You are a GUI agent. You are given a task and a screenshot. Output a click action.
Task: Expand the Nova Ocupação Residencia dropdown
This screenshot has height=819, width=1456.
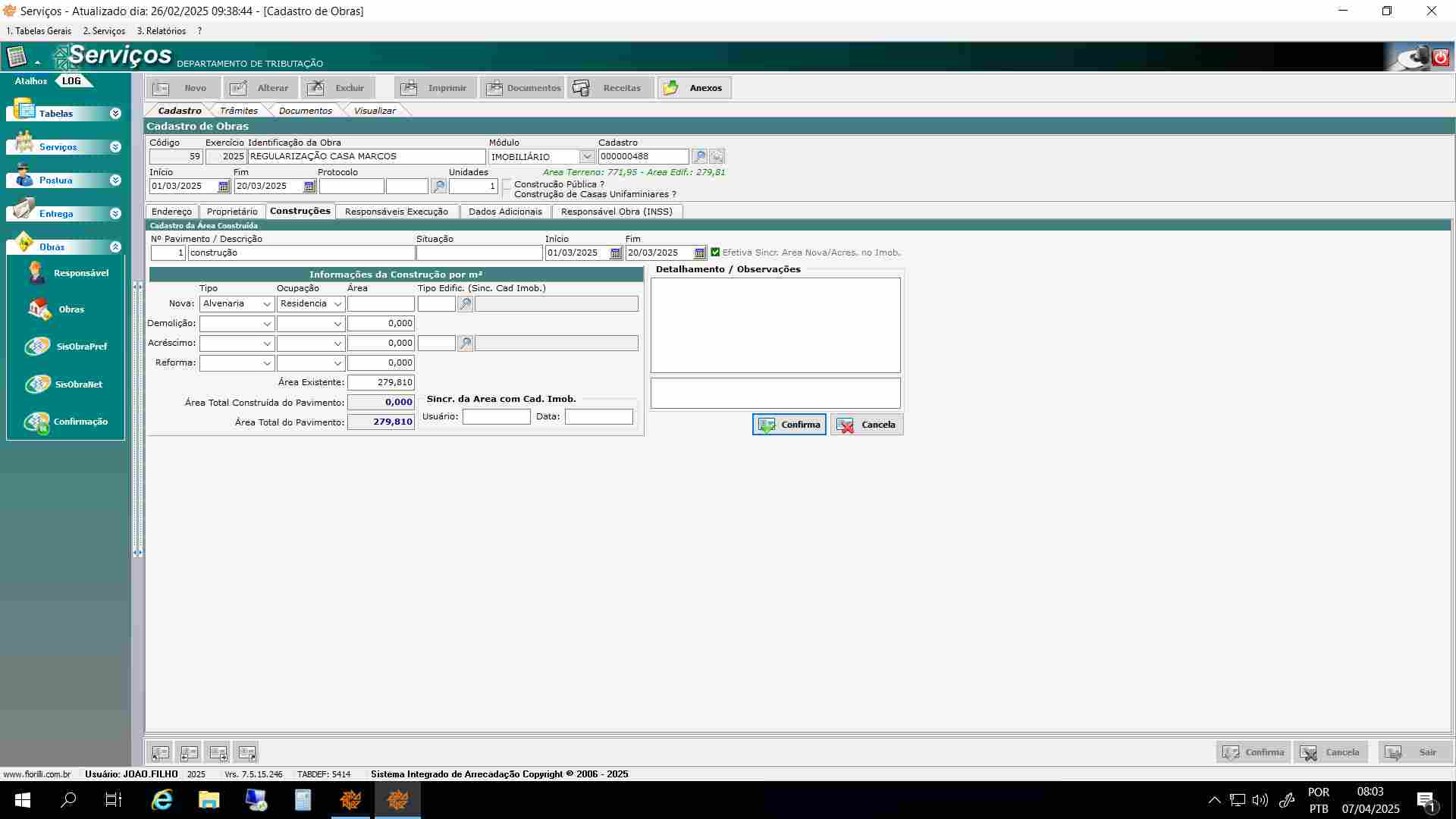tap(337, 304)
